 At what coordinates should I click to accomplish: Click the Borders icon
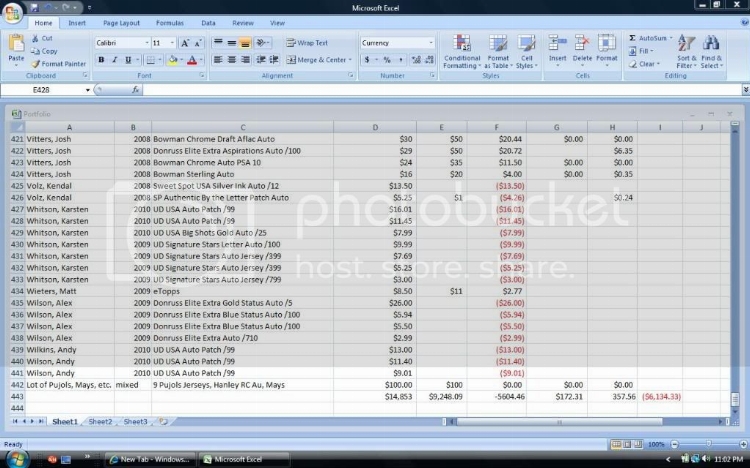(150, 60)
